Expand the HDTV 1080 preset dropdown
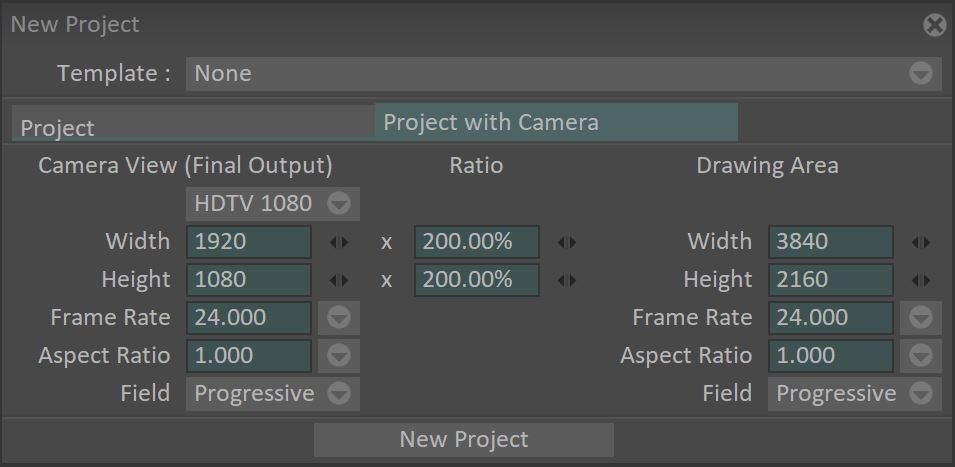This screenshot has height=467, width=955. click(x=340, y=204)
